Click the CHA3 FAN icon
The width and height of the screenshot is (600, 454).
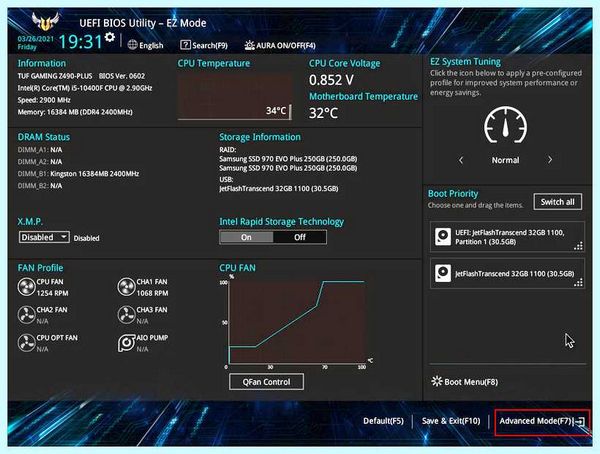coord(126,315)
